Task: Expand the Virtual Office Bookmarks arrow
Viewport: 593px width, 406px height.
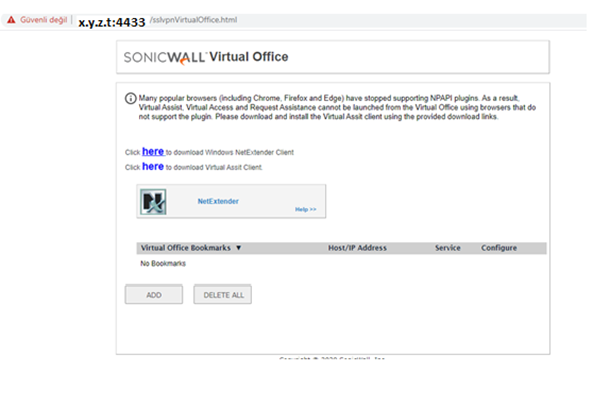Action: tap(239, 248)
